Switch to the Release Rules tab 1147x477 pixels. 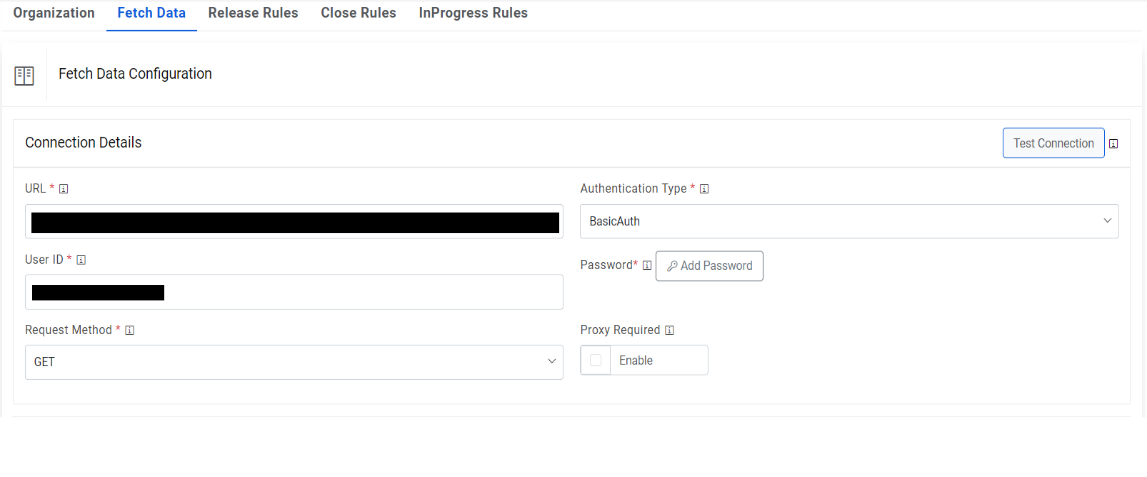click(253, 14)
